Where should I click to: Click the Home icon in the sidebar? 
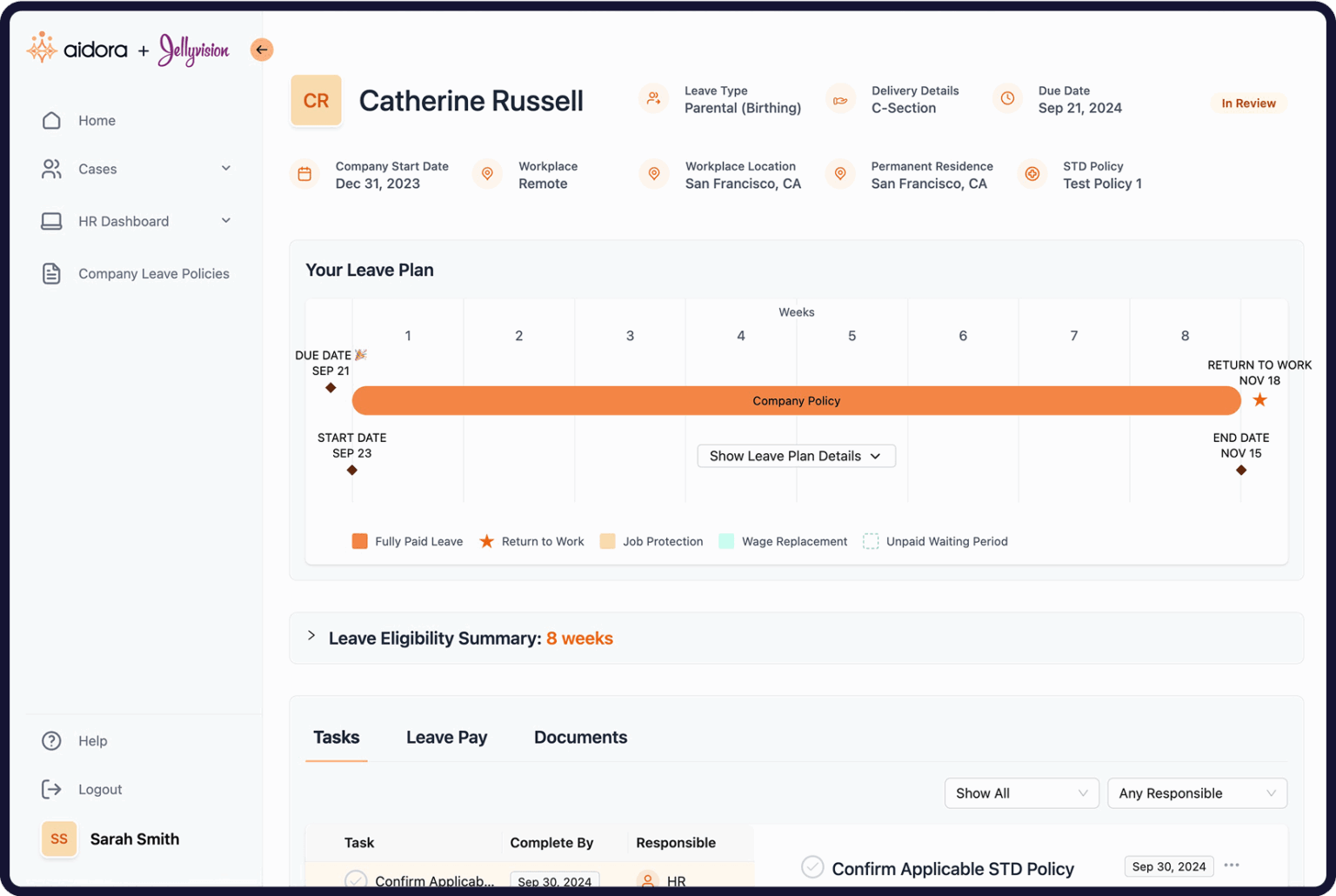[x=51, y=120]
